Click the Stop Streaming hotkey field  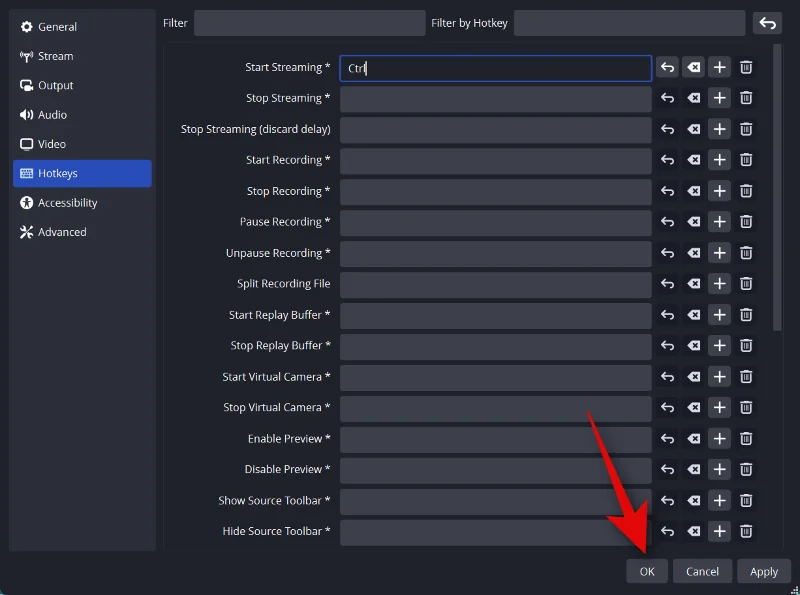tap(495, 98)
